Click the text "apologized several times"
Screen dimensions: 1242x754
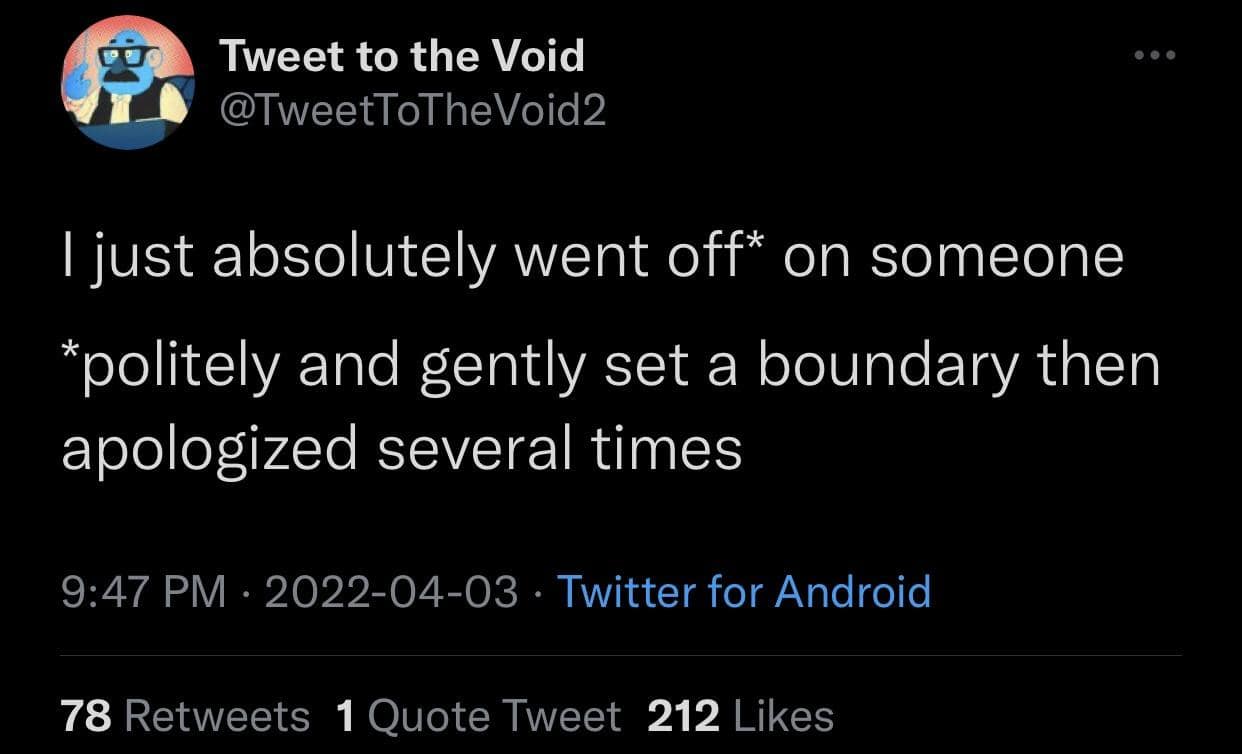402,448
